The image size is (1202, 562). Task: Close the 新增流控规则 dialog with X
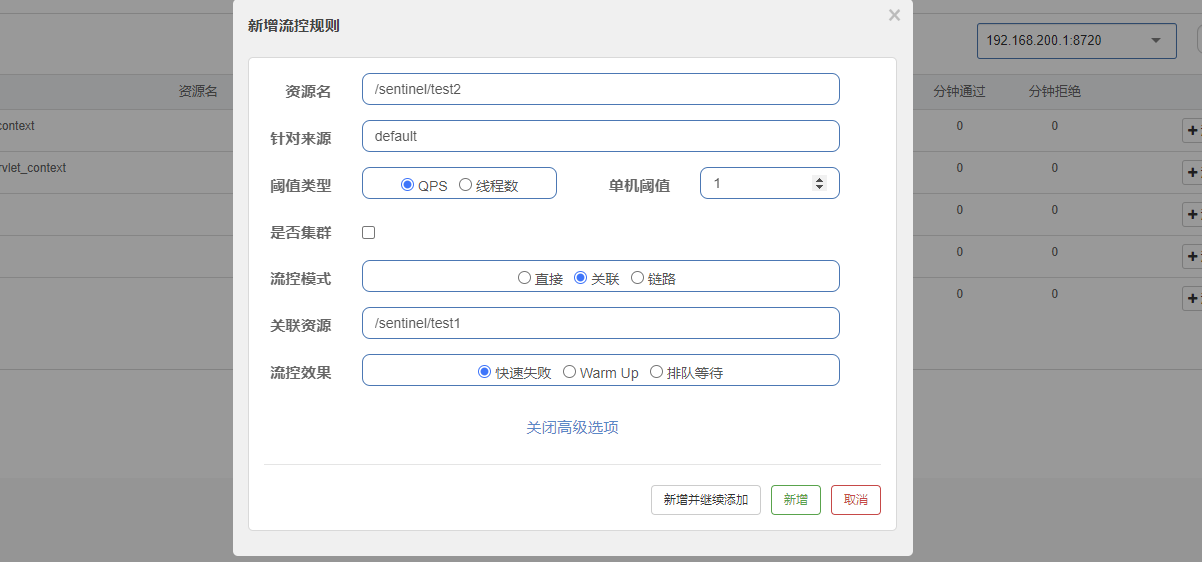[x=894, y=15]
